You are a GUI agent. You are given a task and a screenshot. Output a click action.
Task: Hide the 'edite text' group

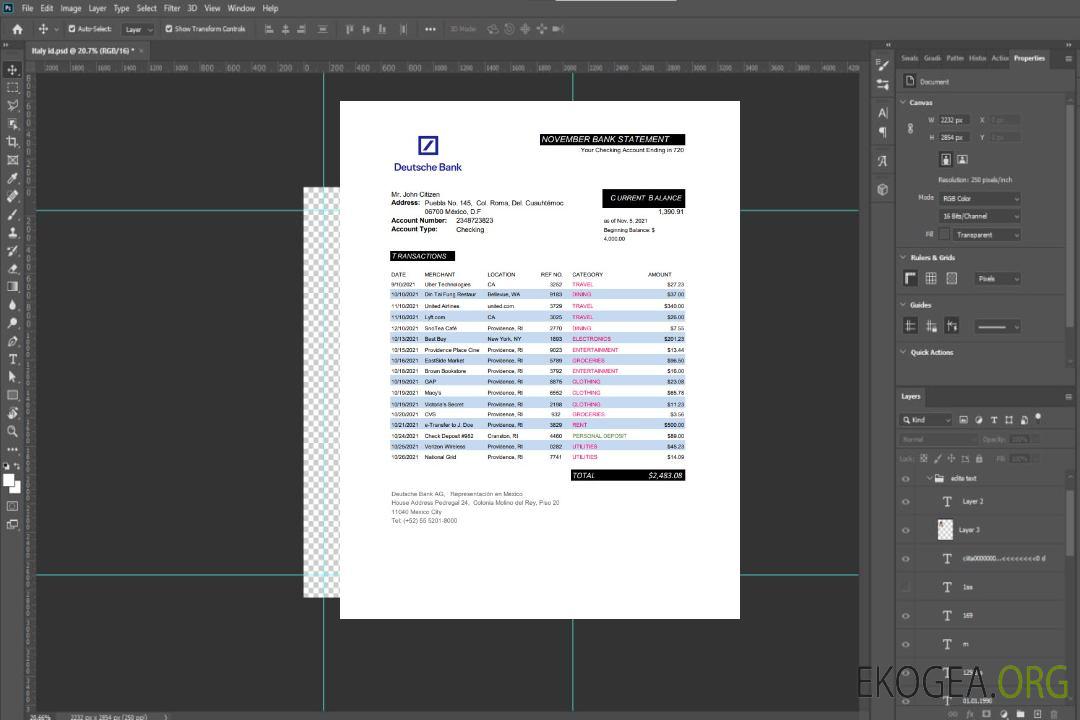[906, 479]
